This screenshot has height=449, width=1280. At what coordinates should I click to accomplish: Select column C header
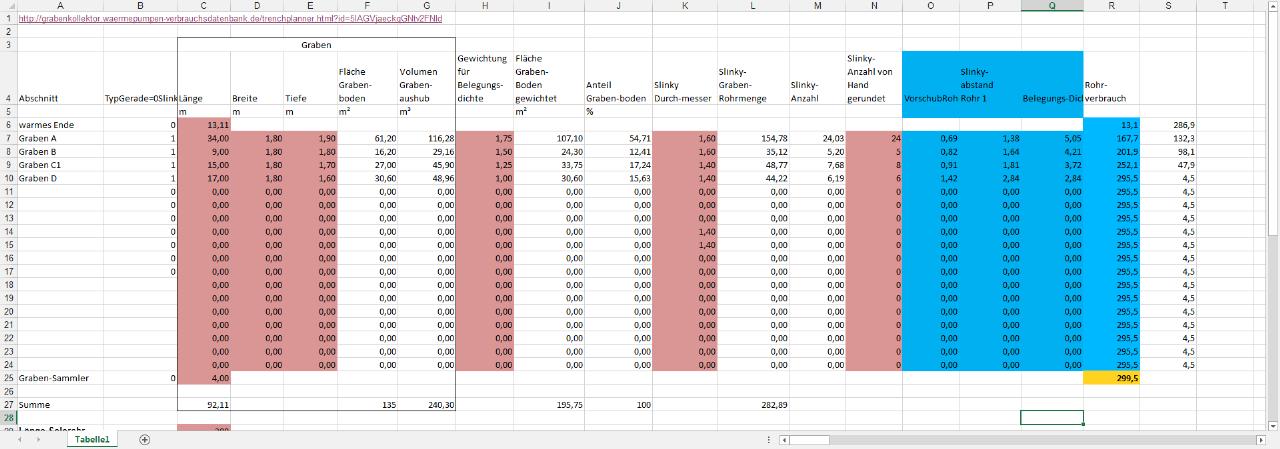pyautogui.click(x=204, y=6)
